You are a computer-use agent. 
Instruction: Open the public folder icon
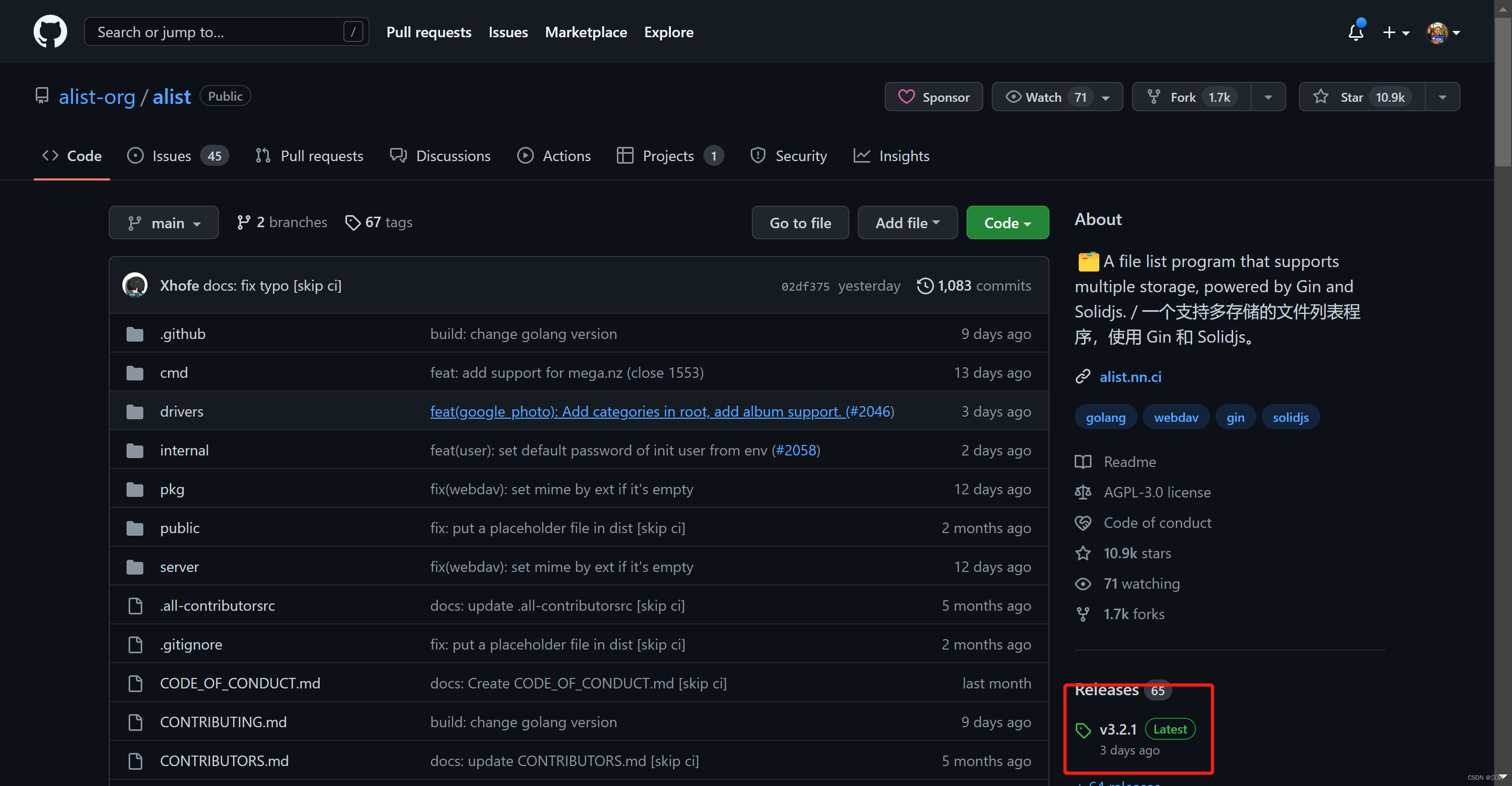tap(135, 528)
